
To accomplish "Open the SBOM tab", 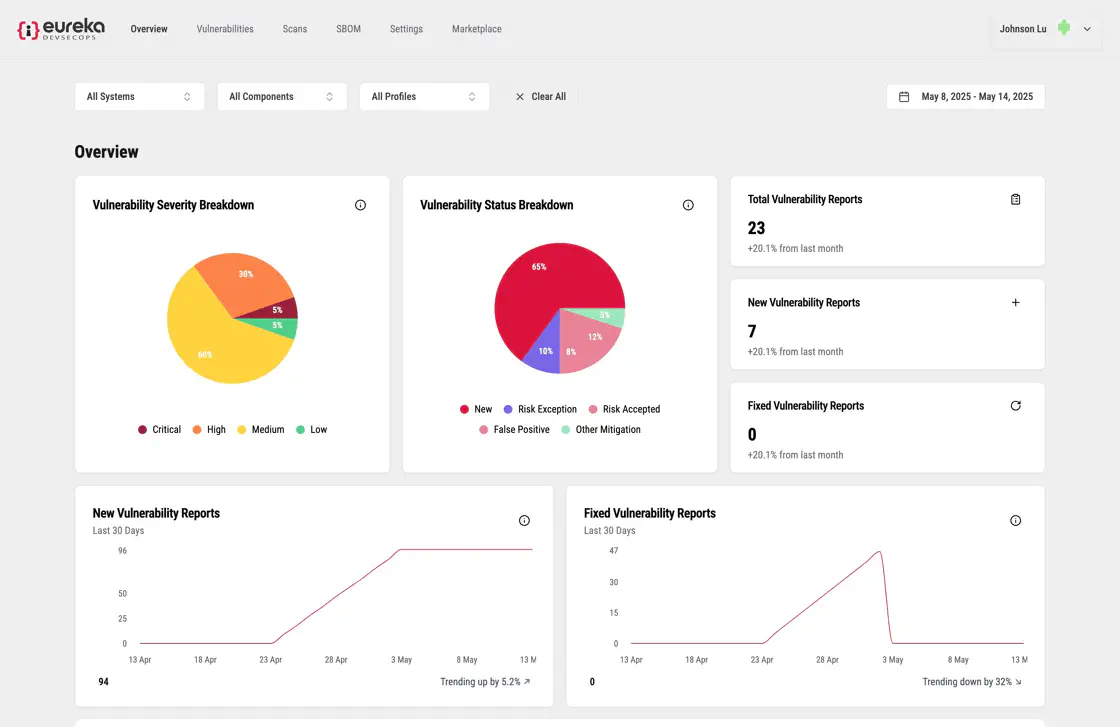I will pyautogui.click(x=348, y=29).
